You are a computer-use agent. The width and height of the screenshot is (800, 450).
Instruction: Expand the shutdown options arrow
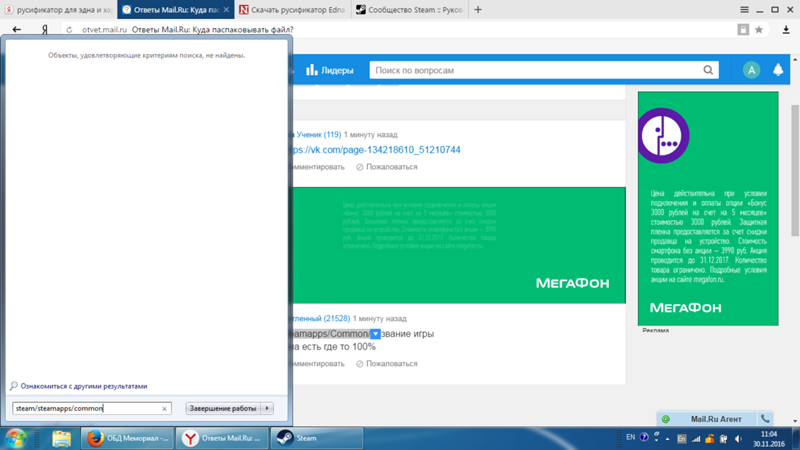pos(267,408)
